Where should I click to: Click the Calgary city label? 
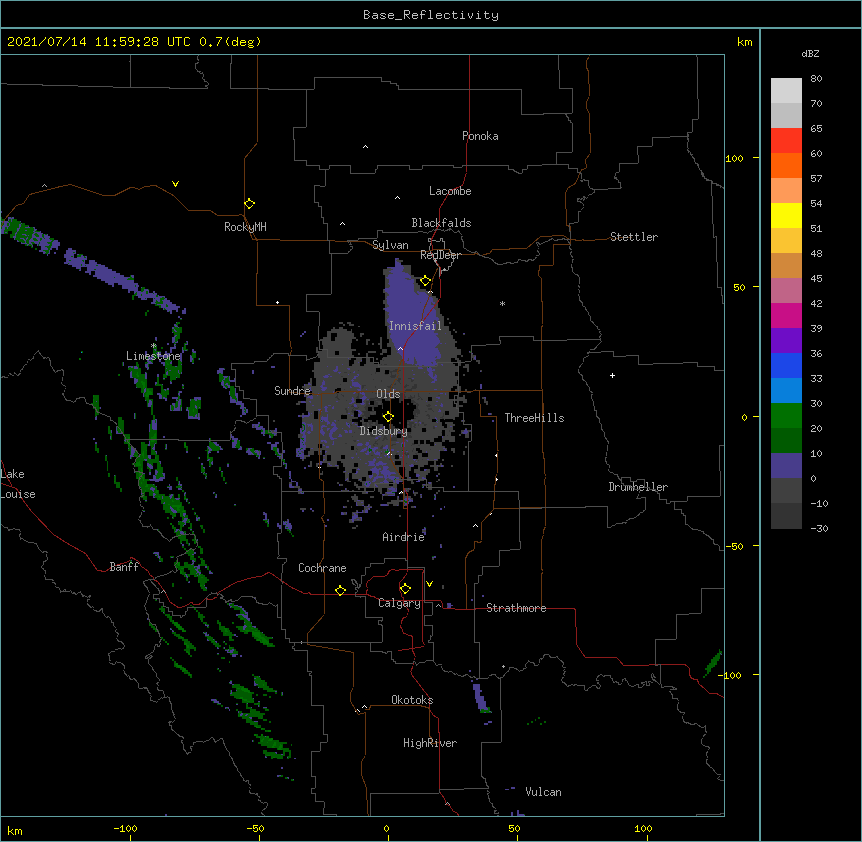point(399,603)
